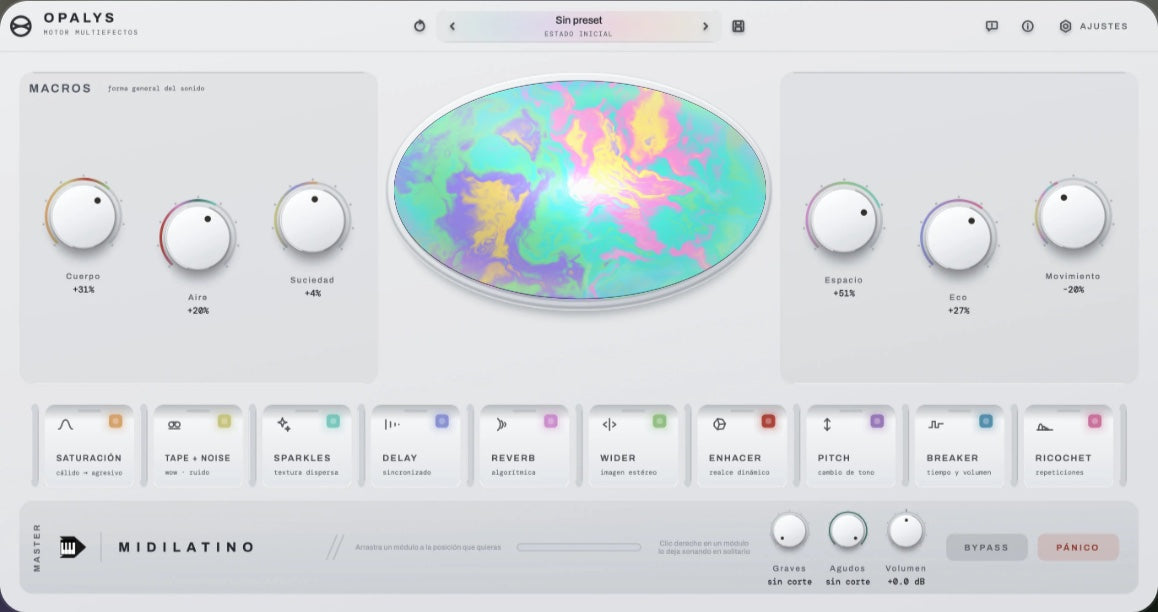Screen dimensions: 1158x612
Task: Click the Movimiento macro knob
Action: click(1072, 216)
